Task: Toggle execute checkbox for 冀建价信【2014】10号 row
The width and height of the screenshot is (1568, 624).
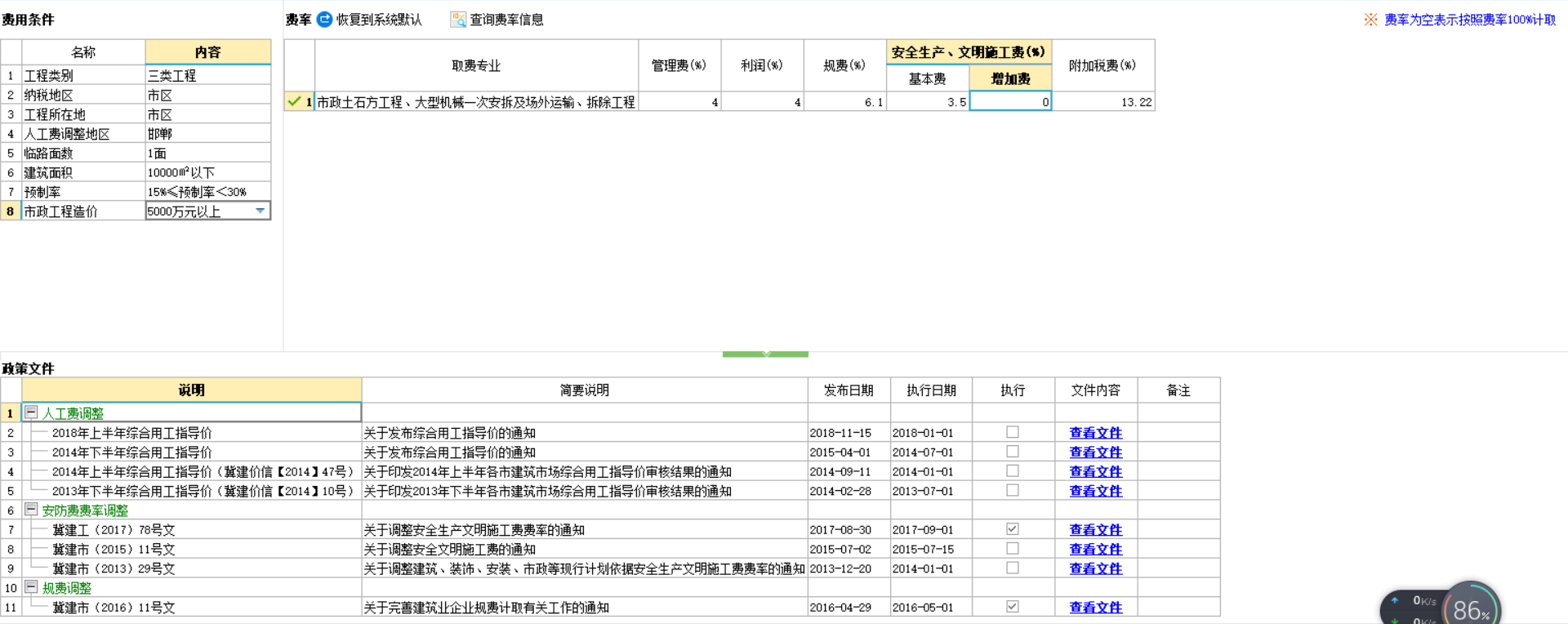Action: coord(1013,490)
